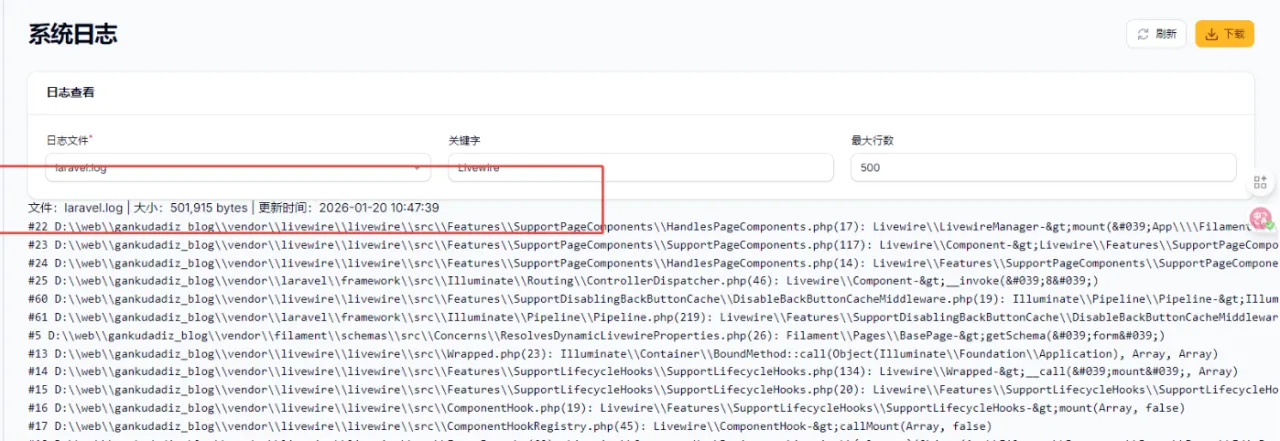Image resolution: width=1280 pixels, height=441 pixels.
Task: Click the chevron arrow of log file select
Action: pos(416,168)
